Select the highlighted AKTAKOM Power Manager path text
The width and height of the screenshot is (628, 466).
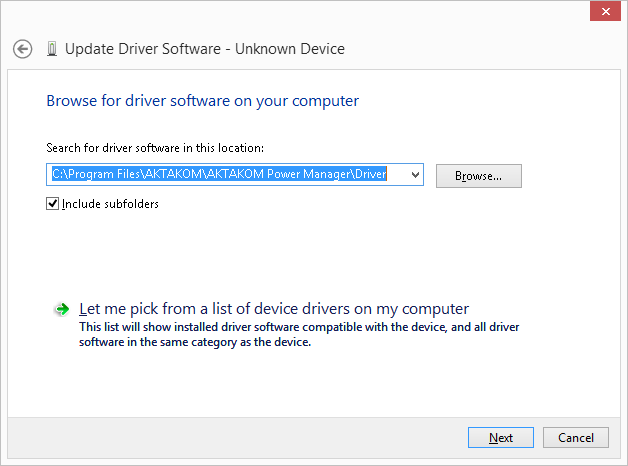[219, 174]
